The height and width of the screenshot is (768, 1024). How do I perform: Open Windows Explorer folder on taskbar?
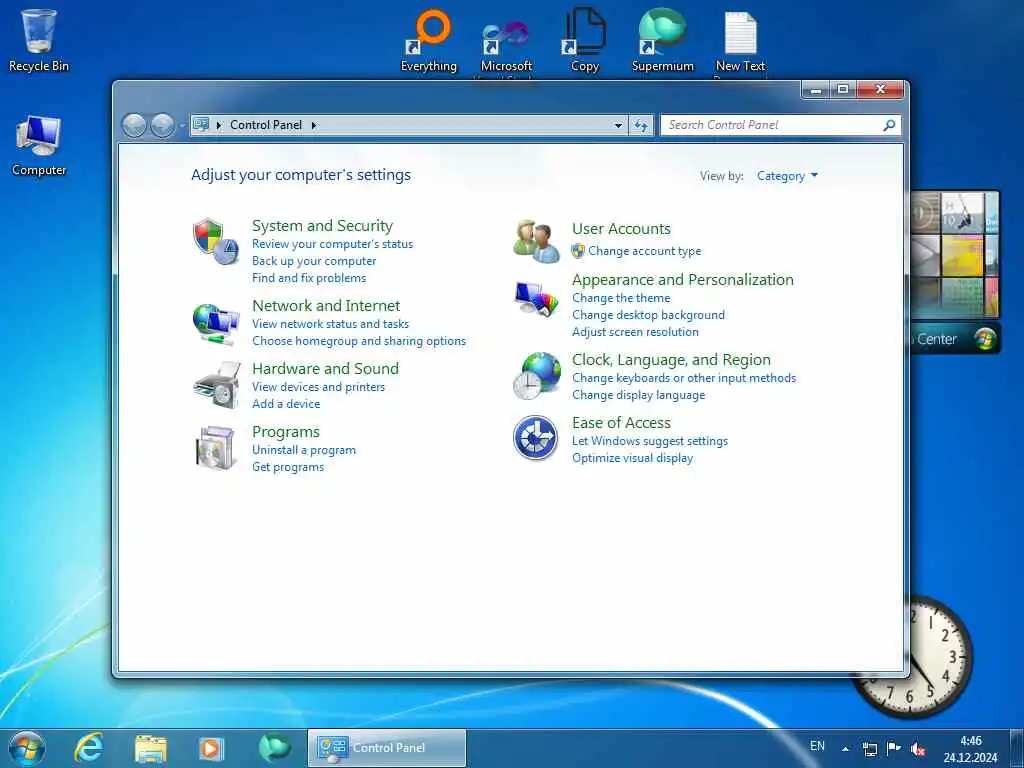point(151,748)
